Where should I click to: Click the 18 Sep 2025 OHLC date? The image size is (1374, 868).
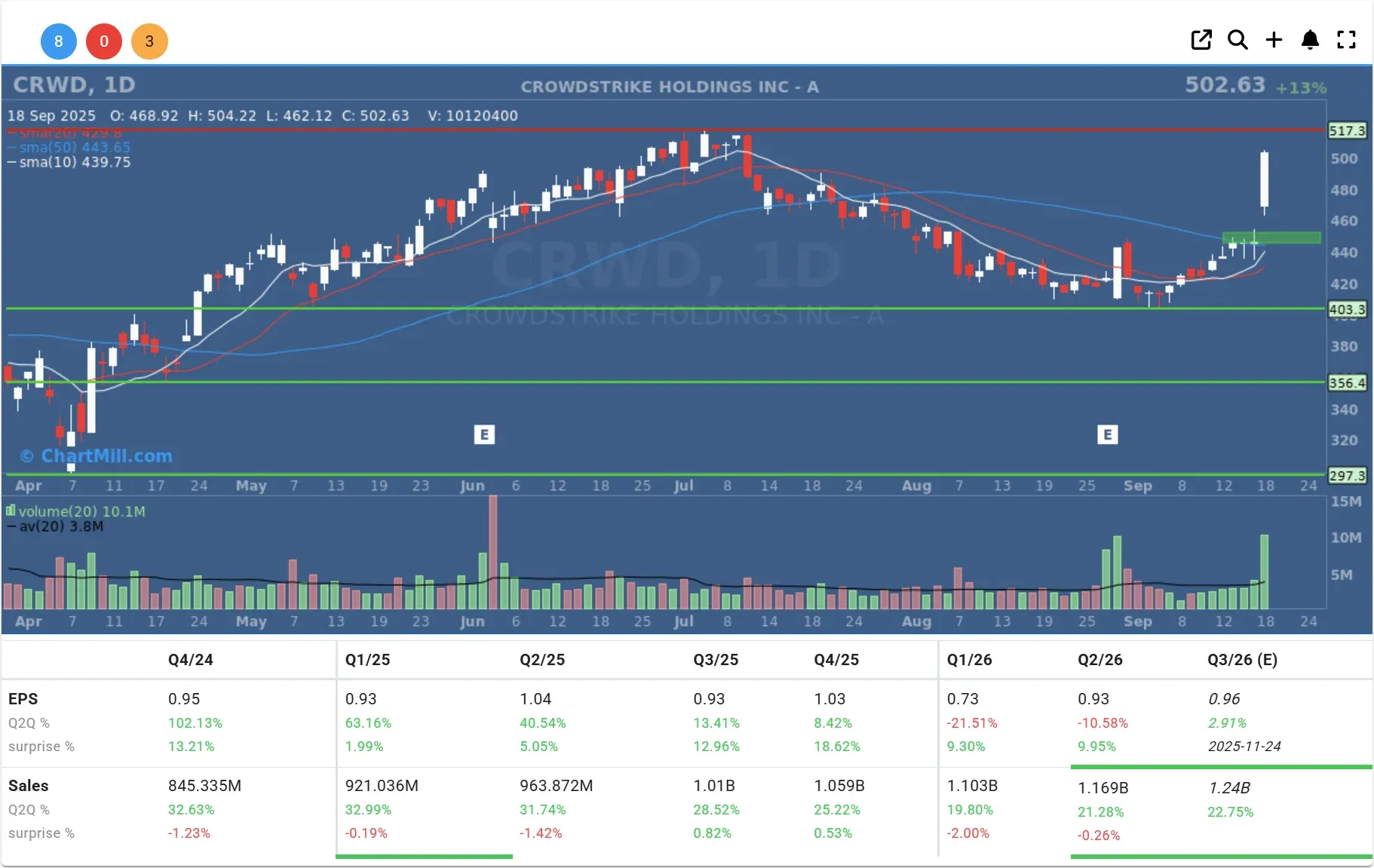click(x=52, y=116)
